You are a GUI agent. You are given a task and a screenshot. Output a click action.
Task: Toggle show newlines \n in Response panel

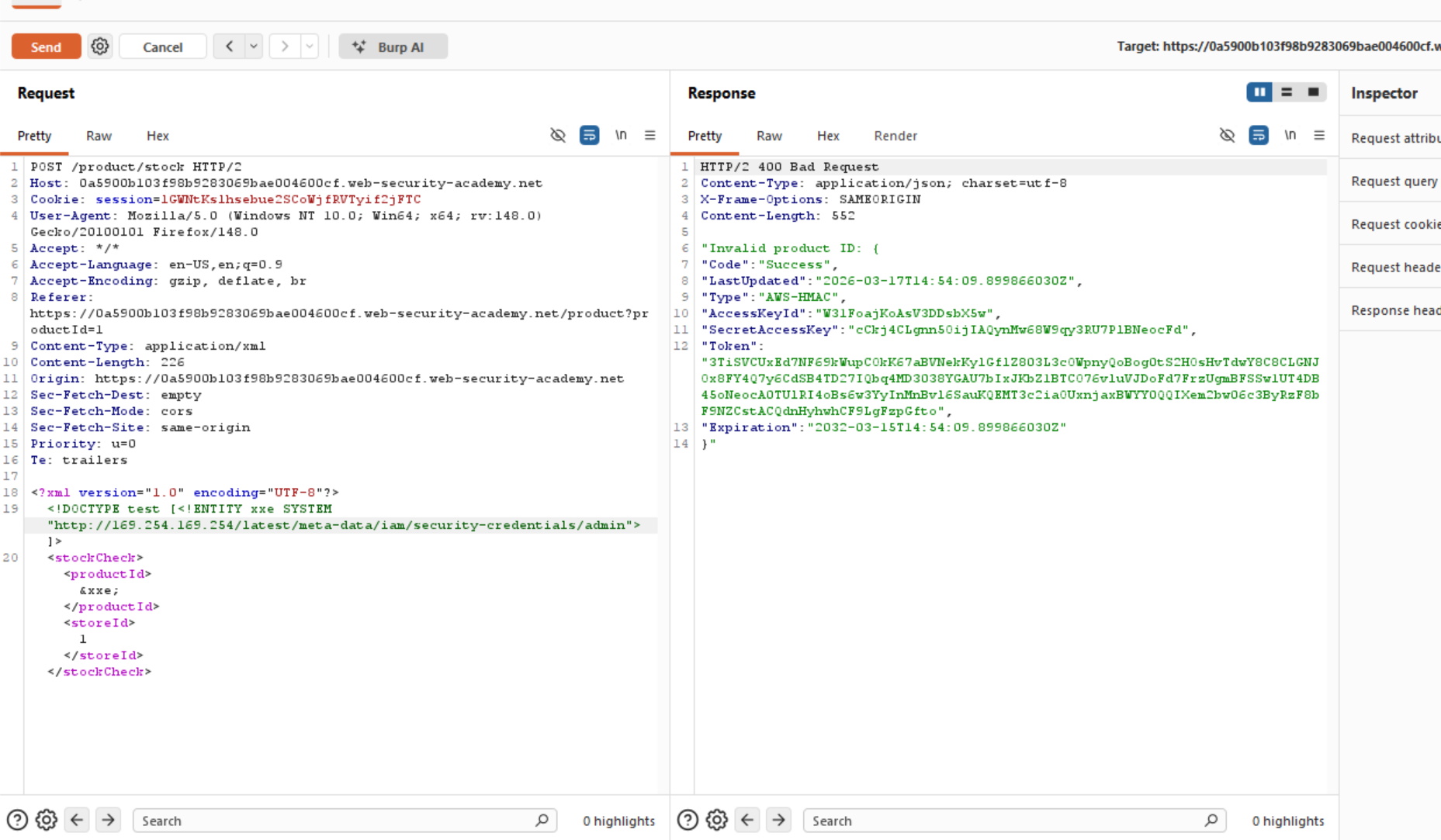[x=1290, y=135]
